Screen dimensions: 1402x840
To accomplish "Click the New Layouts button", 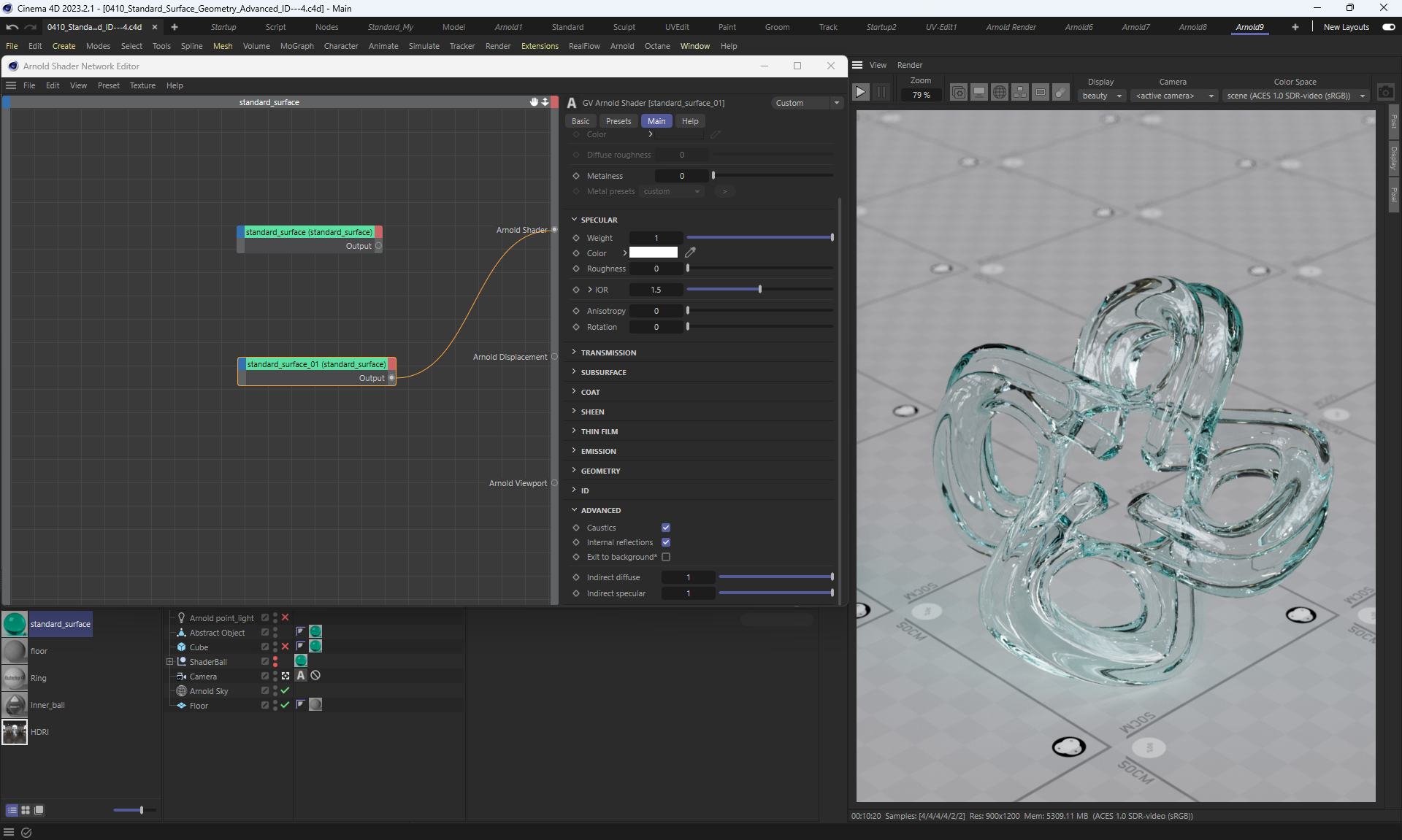I will pos(1347,27).
